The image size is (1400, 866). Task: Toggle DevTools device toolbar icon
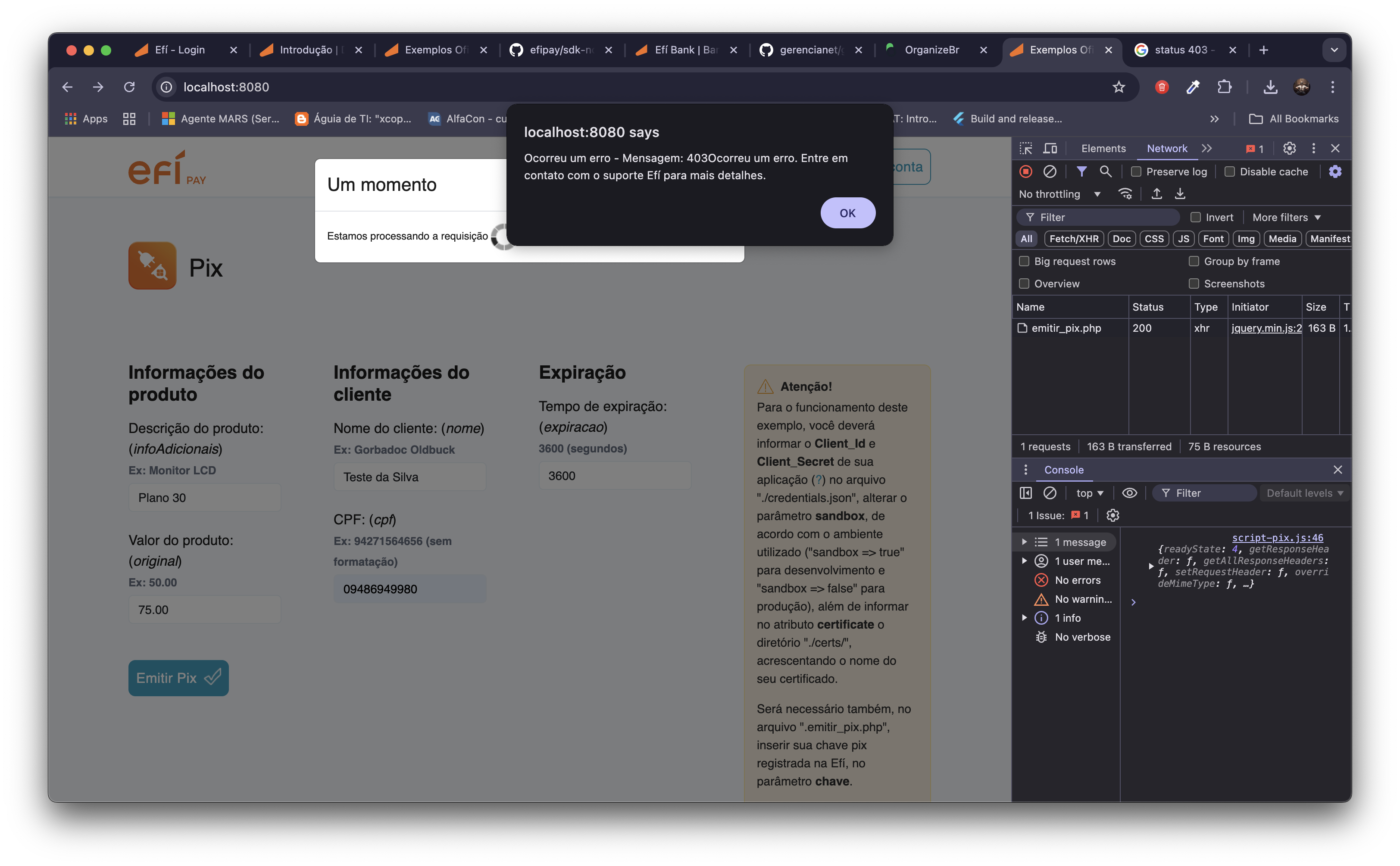[x=1050, y=148]
